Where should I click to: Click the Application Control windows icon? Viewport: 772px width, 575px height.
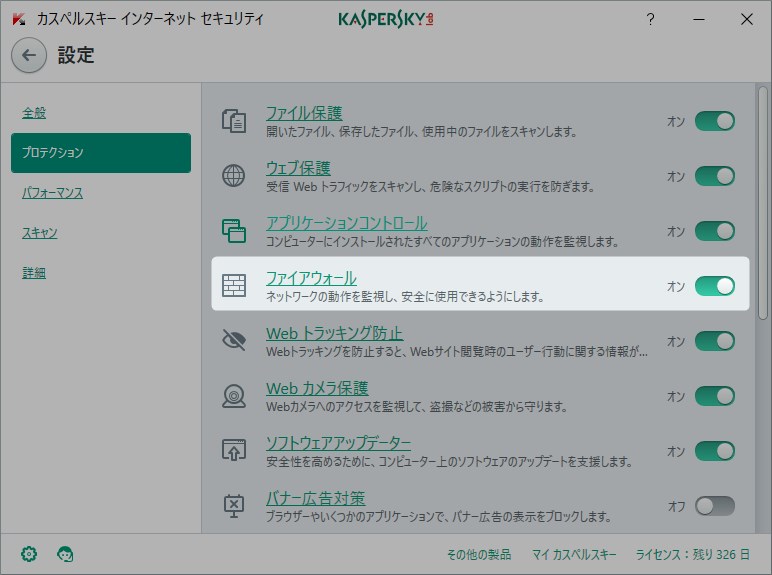click(234, 231)
